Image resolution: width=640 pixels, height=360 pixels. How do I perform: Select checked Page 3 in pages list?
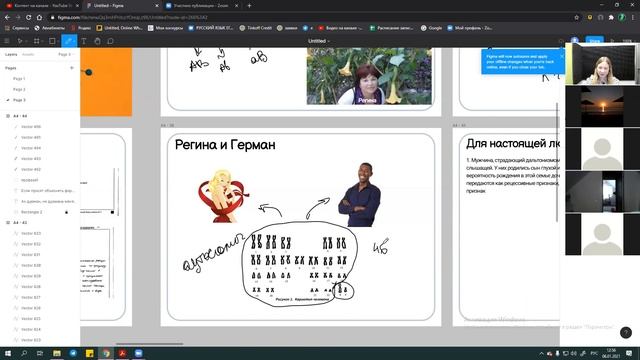[x=19, y=100]
